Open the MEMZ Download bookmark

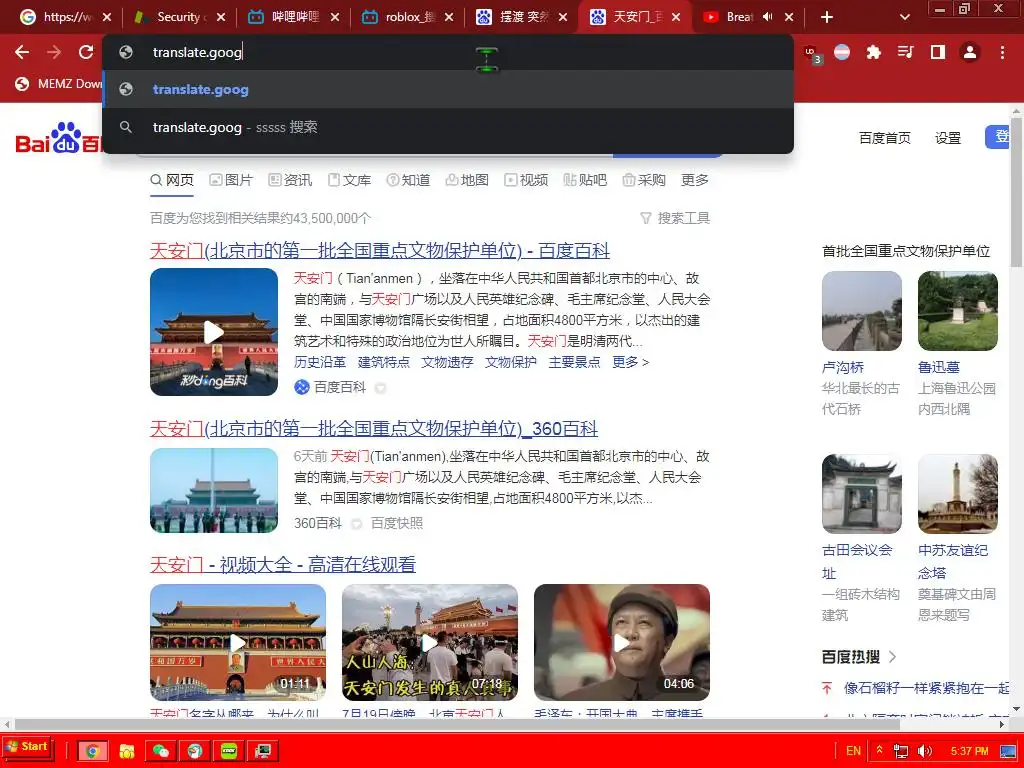pos(59,84)
